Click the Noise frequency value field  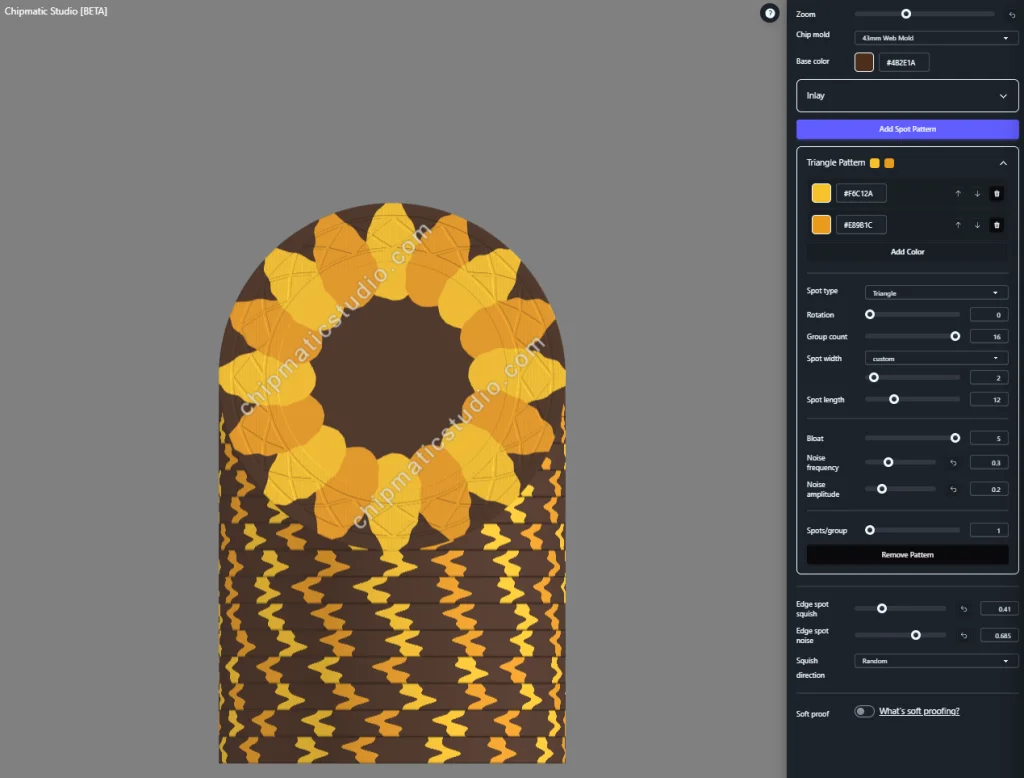pyautogui.click(x=989, y=462)
